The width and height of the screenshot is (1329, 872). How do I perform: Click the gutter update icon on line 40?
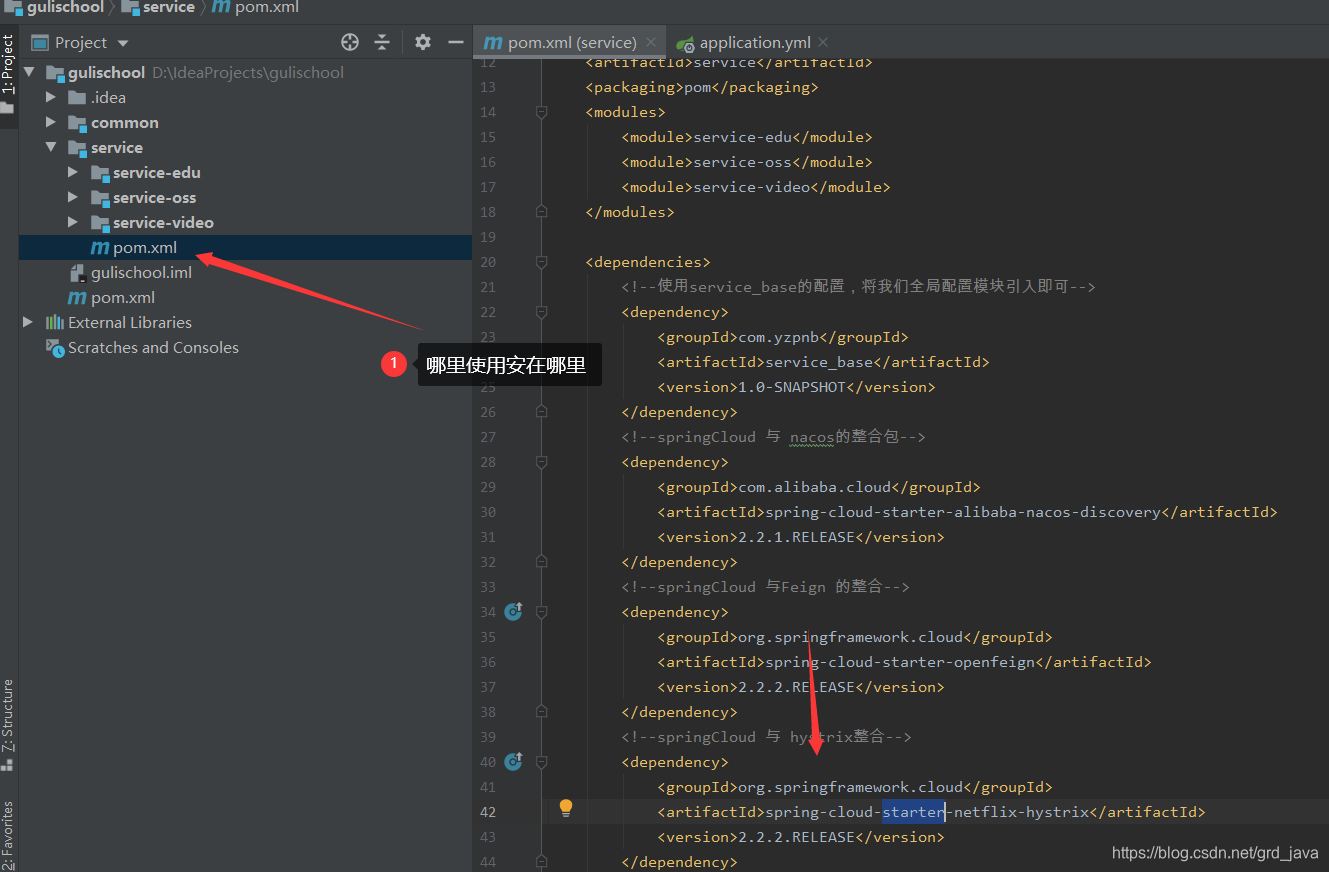513,761
